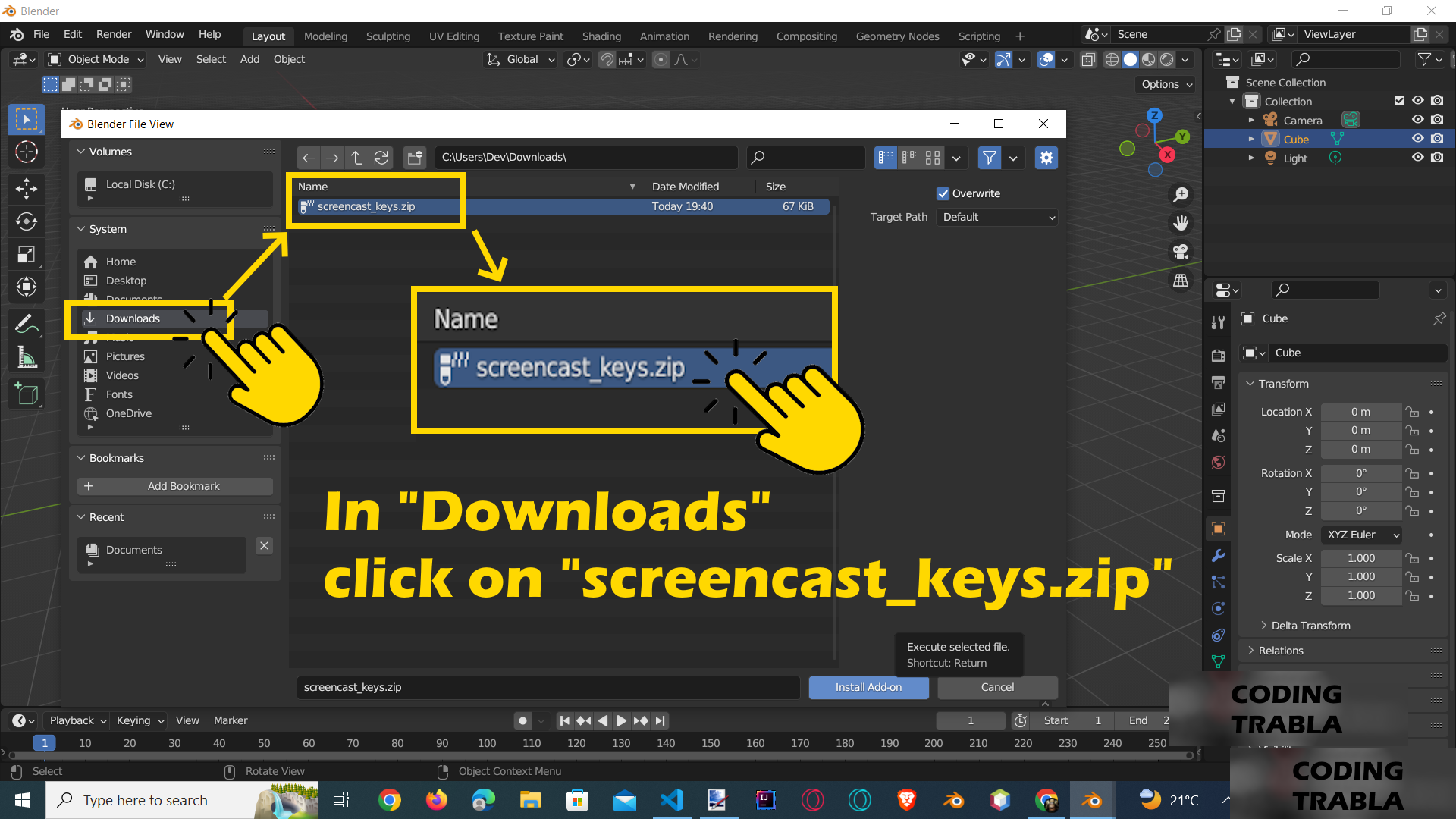Toggle file filtering funnel button
This screenshot has width=1456, height=819.
pos(989,158)
